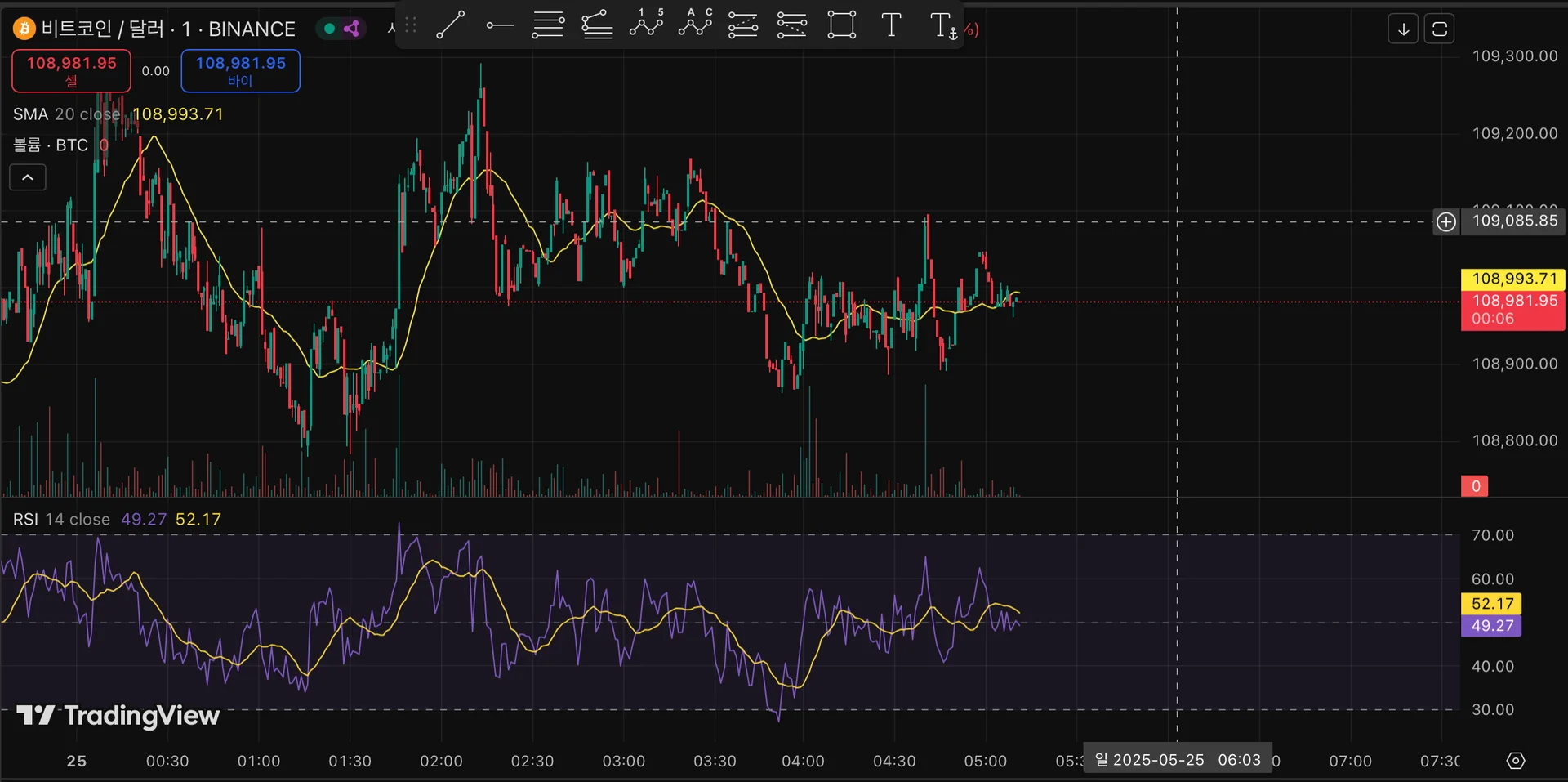1568x782 pixels.
Task: Open the RSI 14 close indicator legend
Action: coord(61,520)
